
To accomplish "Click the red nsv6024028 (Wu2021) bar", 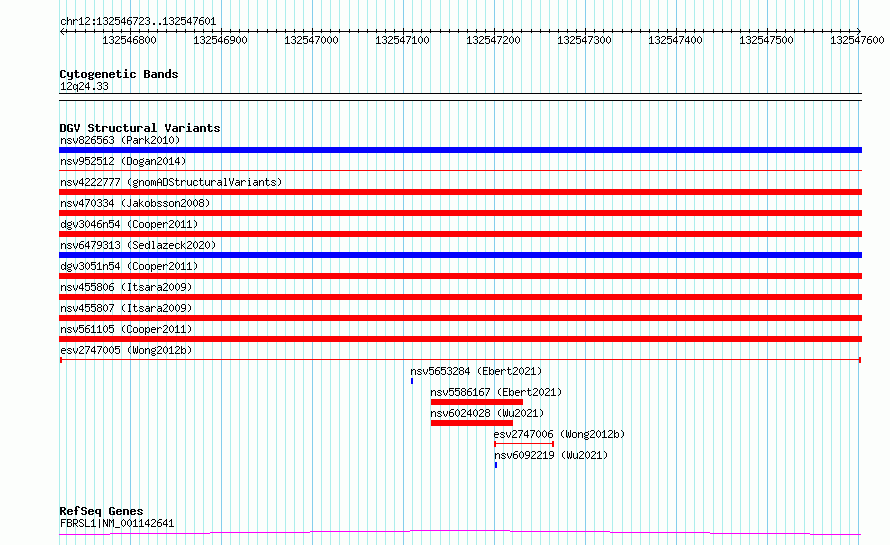I will tap(471, 423).
